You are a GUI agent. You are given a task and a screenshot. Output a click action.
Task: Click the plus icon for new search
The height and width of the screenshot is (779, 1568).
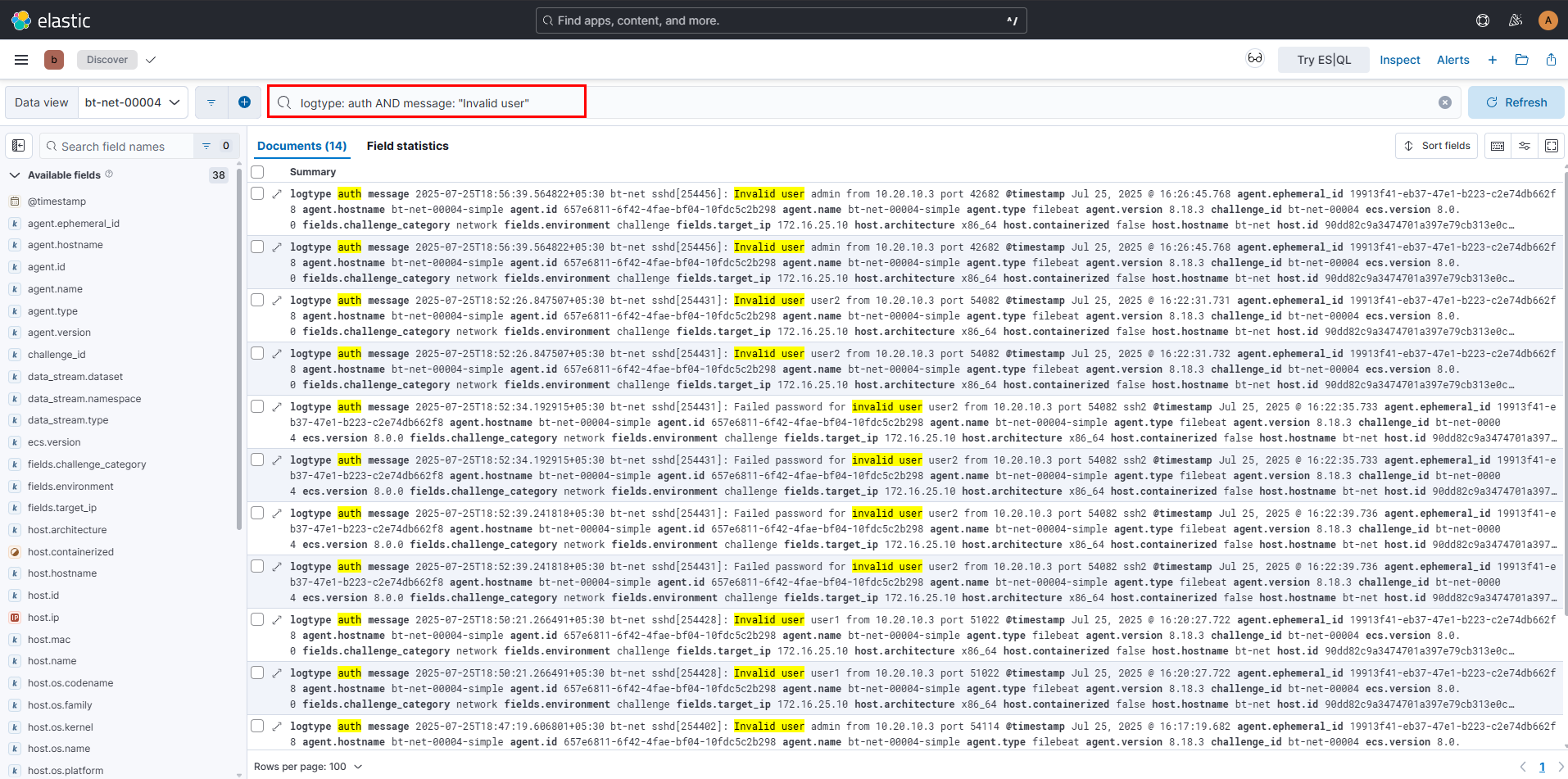(1493, 60)
